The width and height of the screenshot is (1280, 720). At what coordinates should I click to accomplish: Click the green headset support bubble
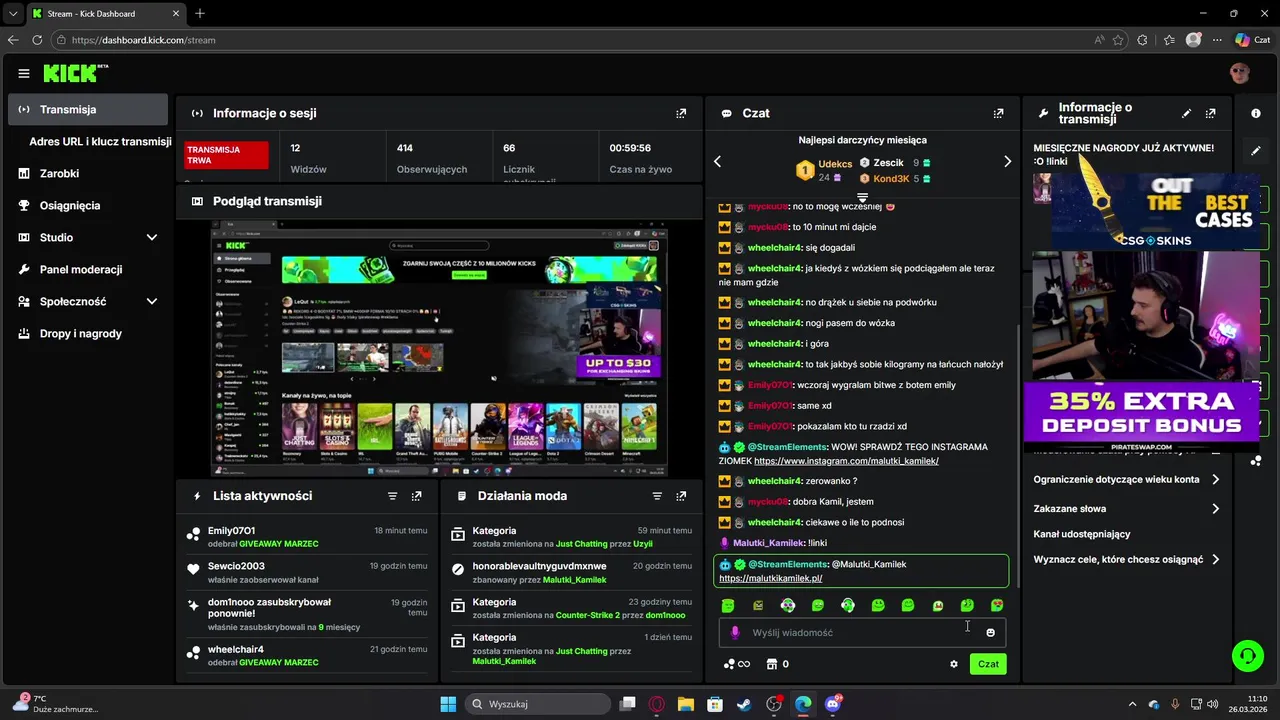click(x=1248, y=656)
